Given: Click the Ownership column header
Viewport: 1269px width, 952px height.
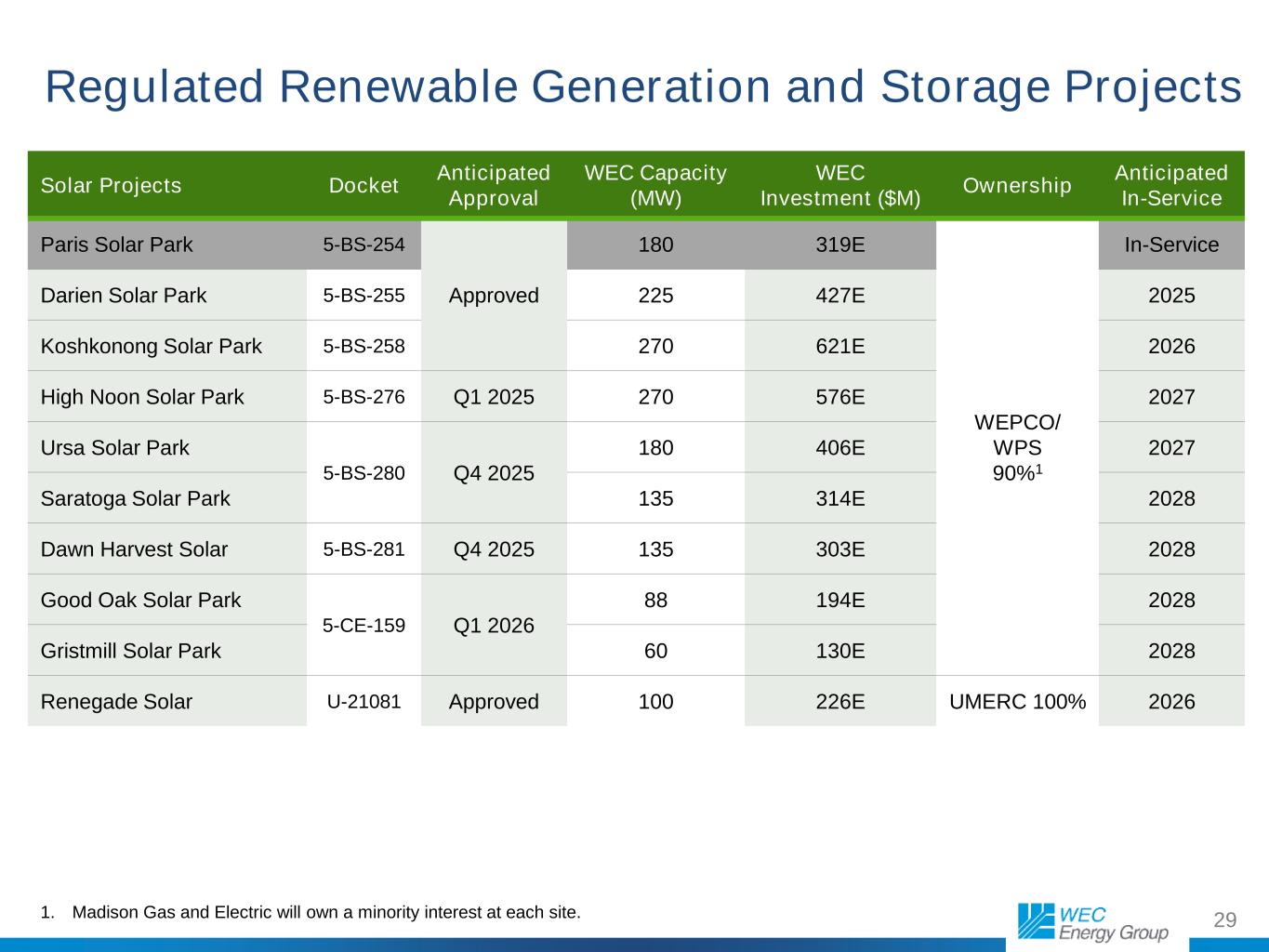Looking at the screenshot, I should point(1017,185).
